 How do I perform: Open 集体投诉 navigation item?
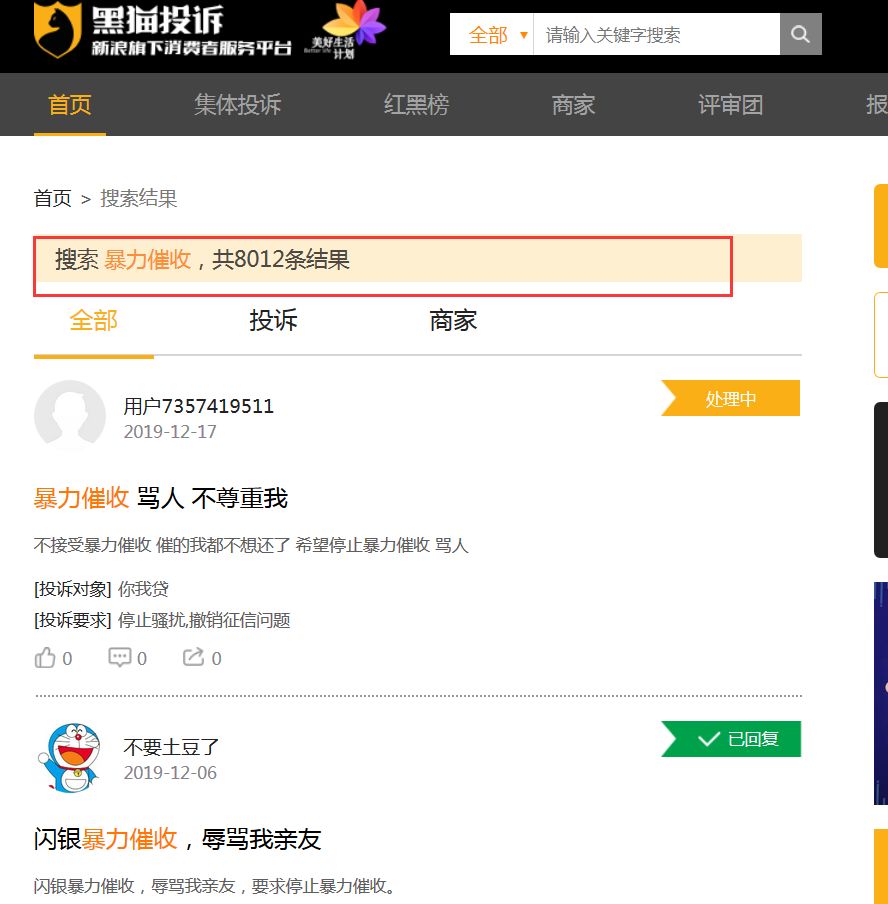tap(238, 105)
